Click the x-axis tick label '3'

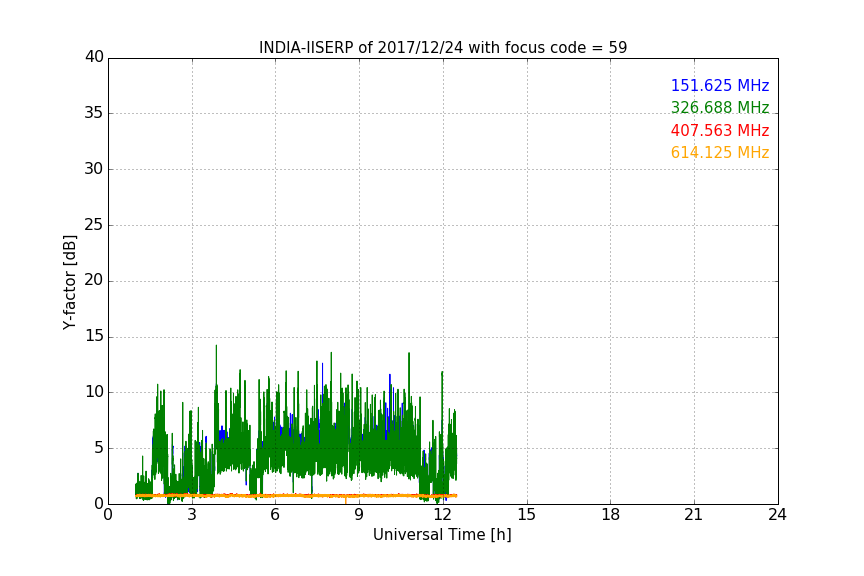(x=192, y=515)
